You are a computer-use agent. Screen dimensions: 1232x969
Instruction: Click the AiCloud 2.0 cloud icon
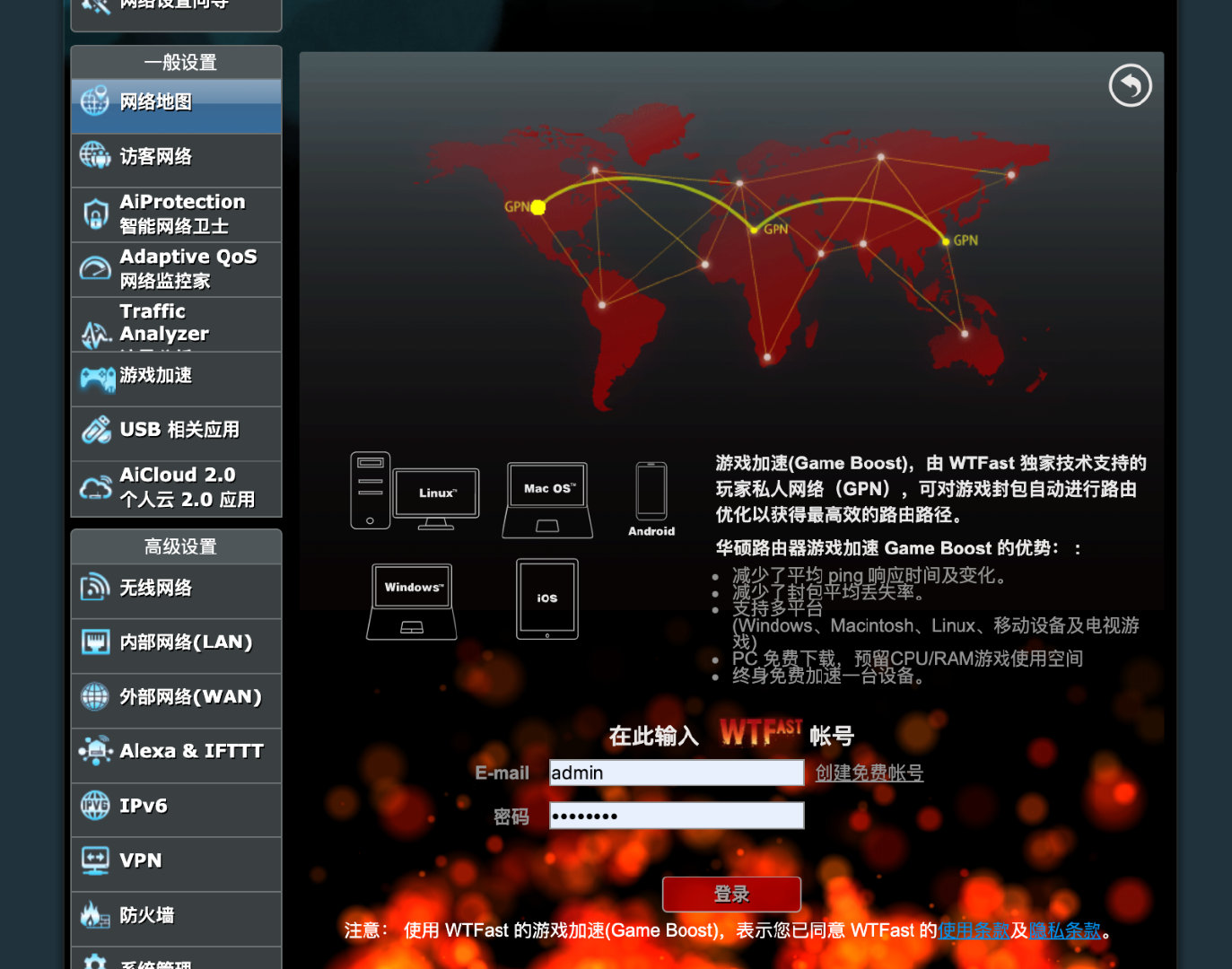pos(95,487)
